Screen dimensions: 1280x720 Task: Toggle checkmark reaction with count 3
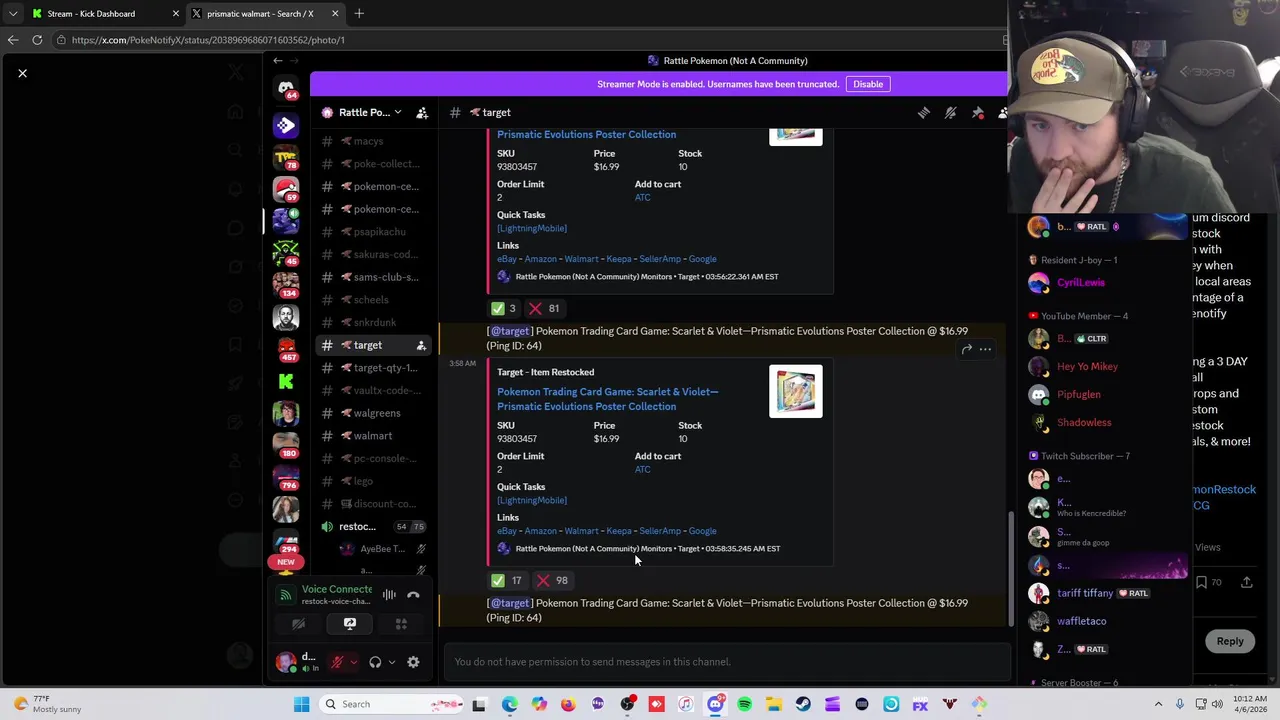click(503, 308)
